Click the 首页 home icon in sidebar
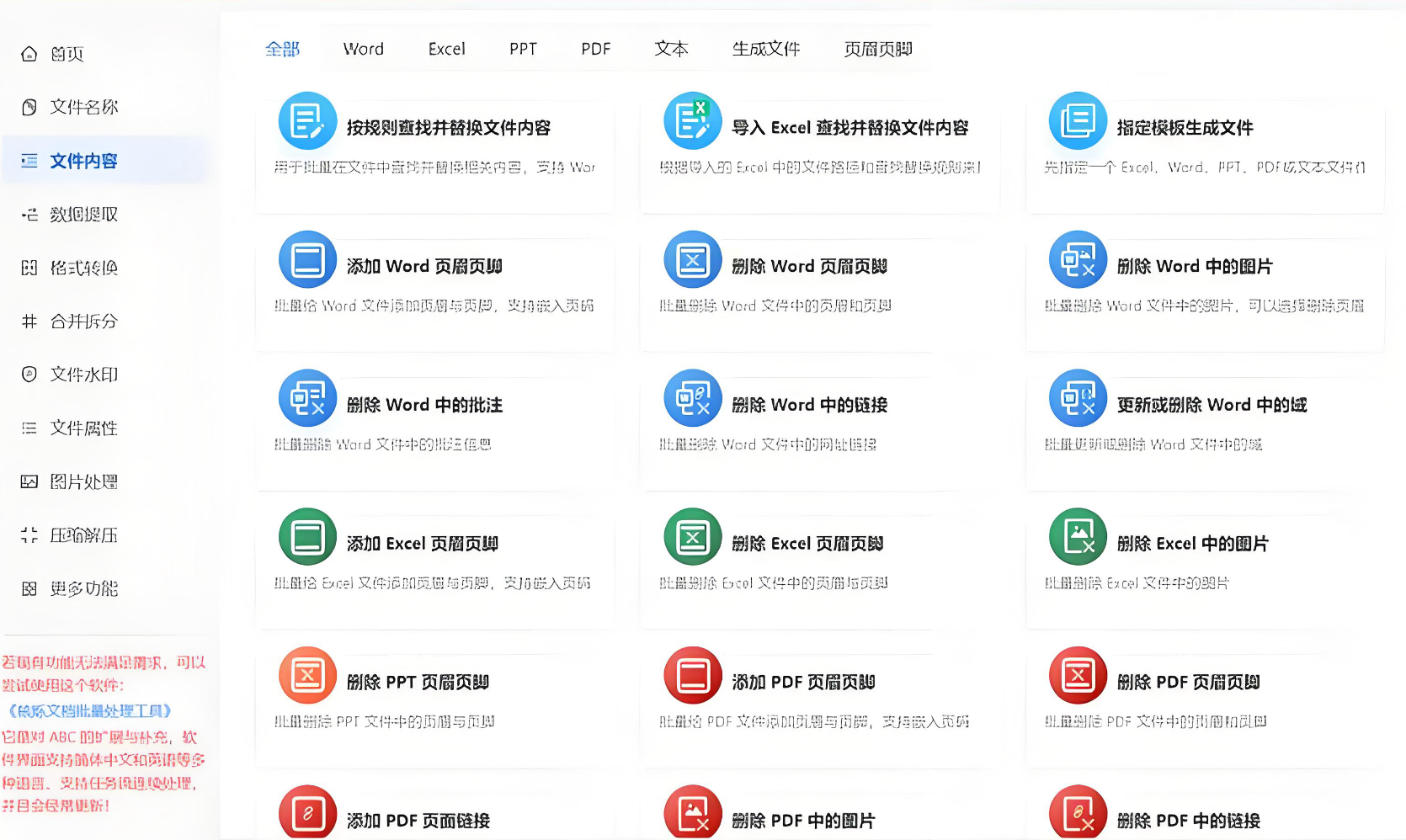The height and width of the screenshot is (840, 1406). coord(29,54)
